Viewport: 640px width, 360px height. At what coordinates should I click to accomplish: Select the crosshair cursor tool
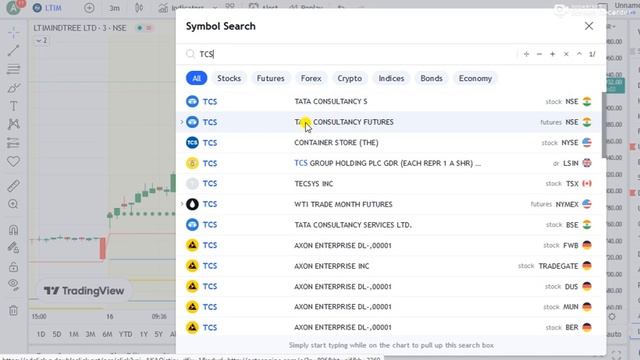13,32
